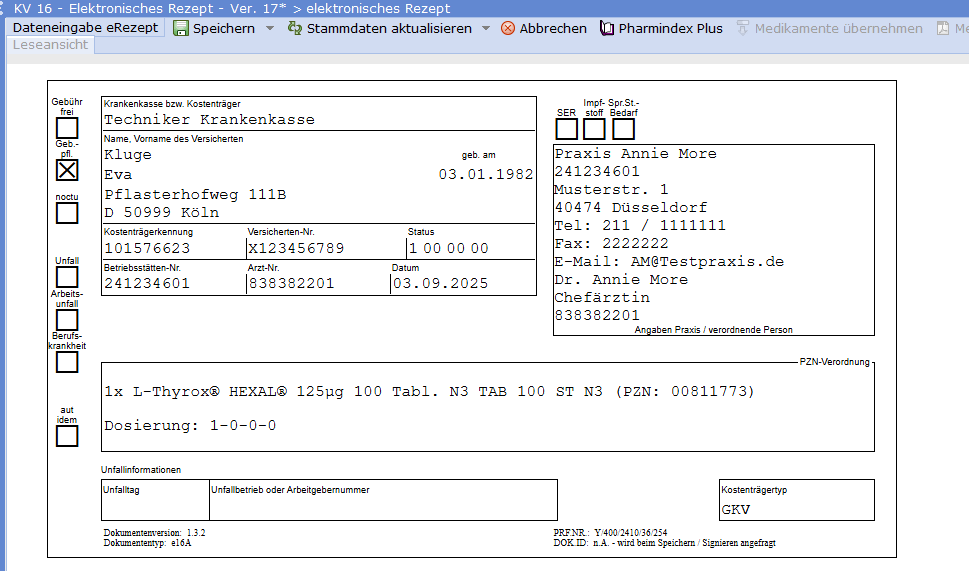The image size is (969, 571).
Task: Click the Speichern floppy disk icon
Action: (180, 28)
